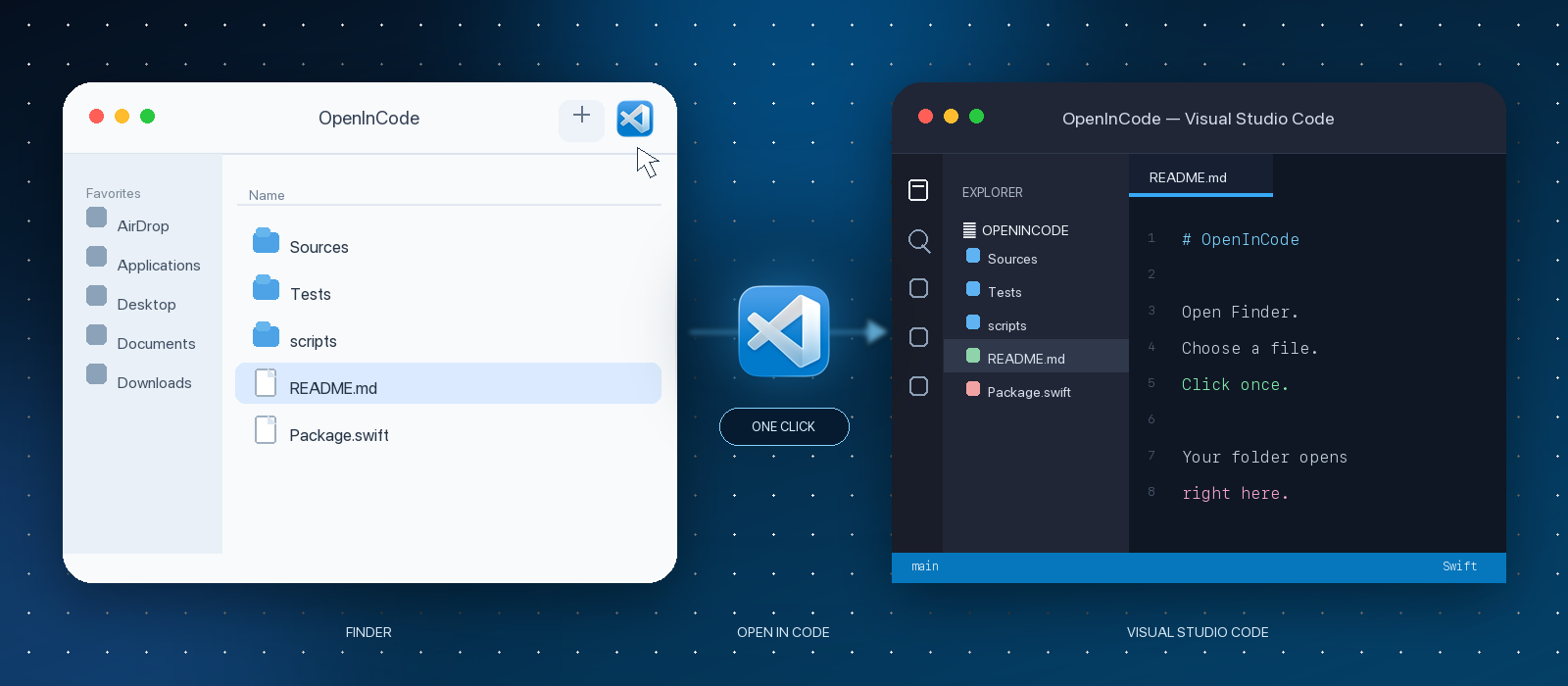Click the Name column header in Finder

tap(267, 195)
